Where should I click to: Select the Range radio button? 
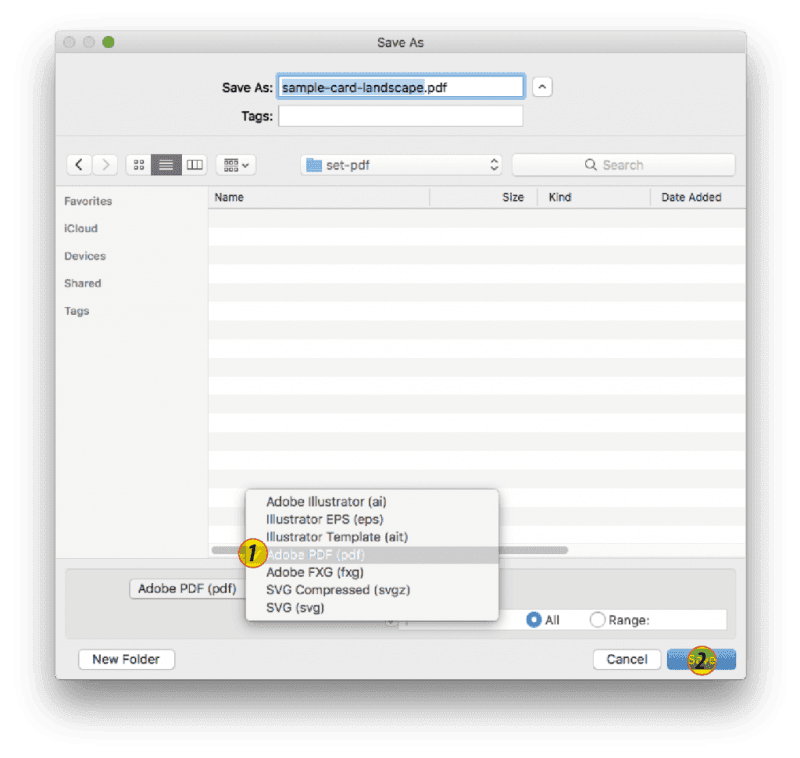[x=598, y=620]
